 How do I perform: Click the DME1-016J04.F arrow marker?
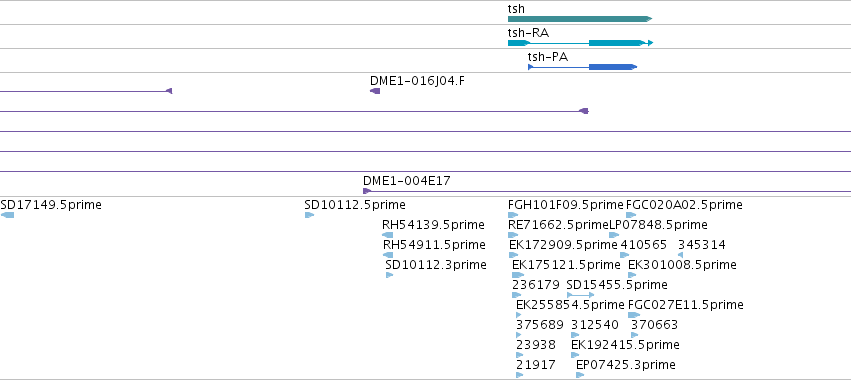point(375,91)
